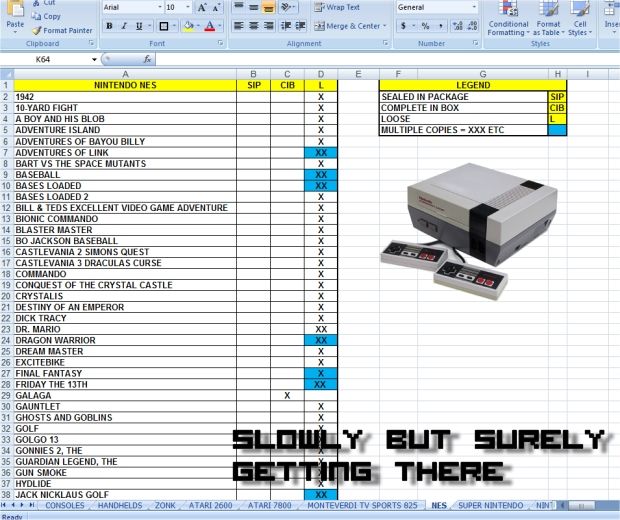Click the Wrap Text button
This screenshot has width=620, height=520.
pos(337,7)
